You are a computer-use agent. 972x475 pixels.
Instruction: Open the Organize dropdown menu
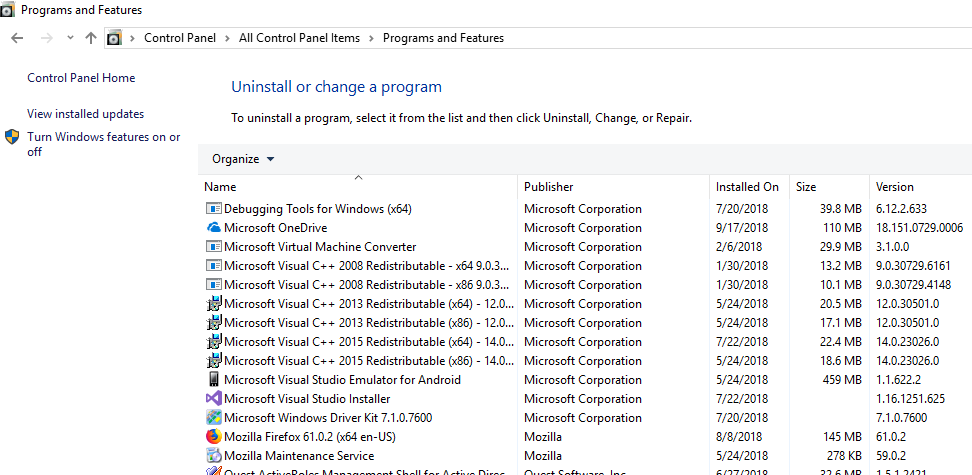pos(242,159)
